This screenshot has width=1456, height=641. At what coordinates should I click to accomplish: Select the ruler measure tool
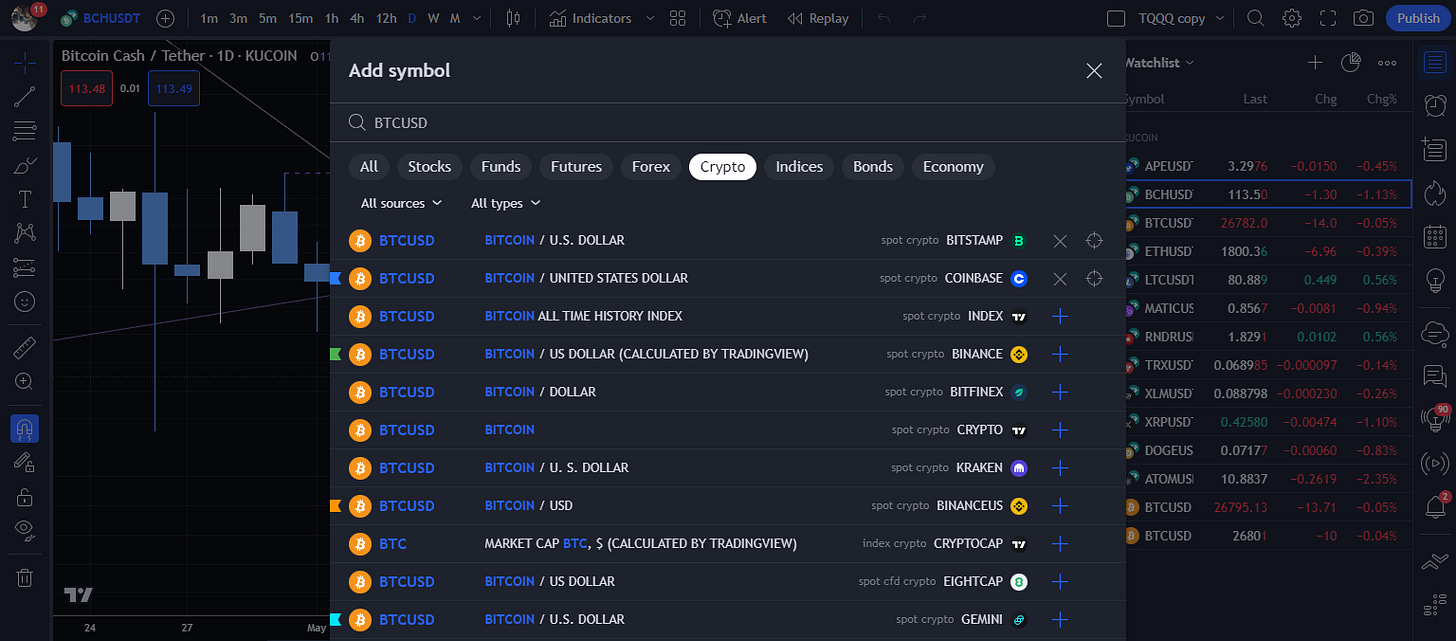pyautogui.click(x=25, y=348)
